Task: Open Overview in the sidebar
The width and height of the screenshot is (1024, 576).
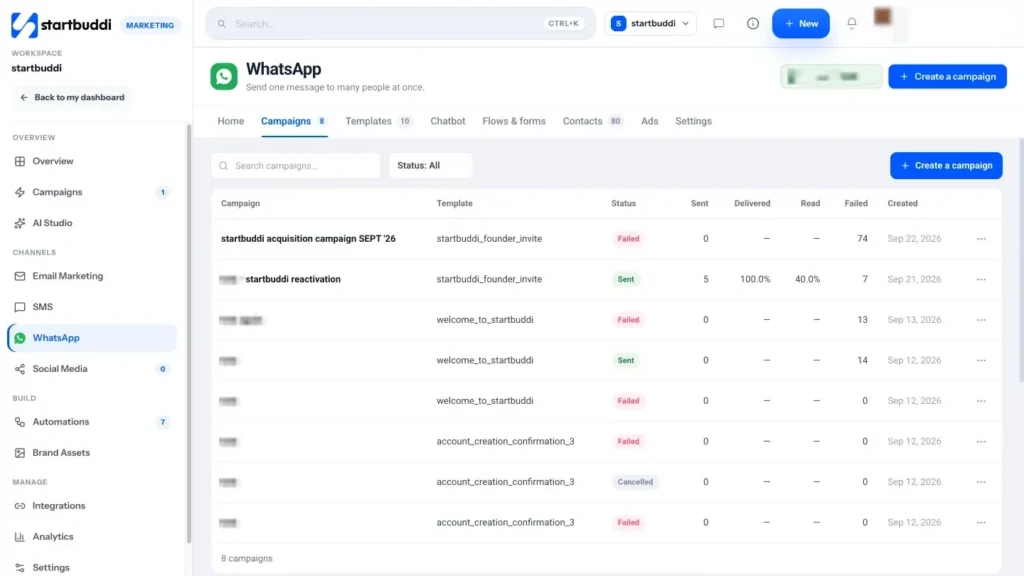Action: pos(92,161)
